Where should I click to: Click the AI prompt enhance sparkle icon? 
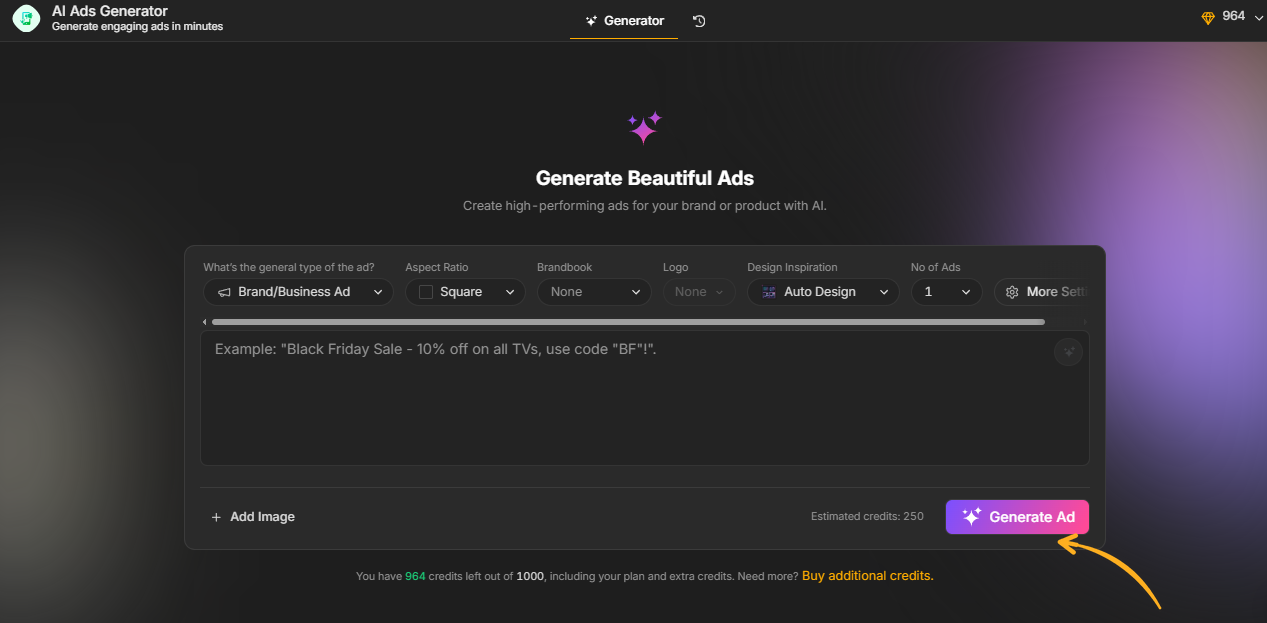pos(1068,352)
